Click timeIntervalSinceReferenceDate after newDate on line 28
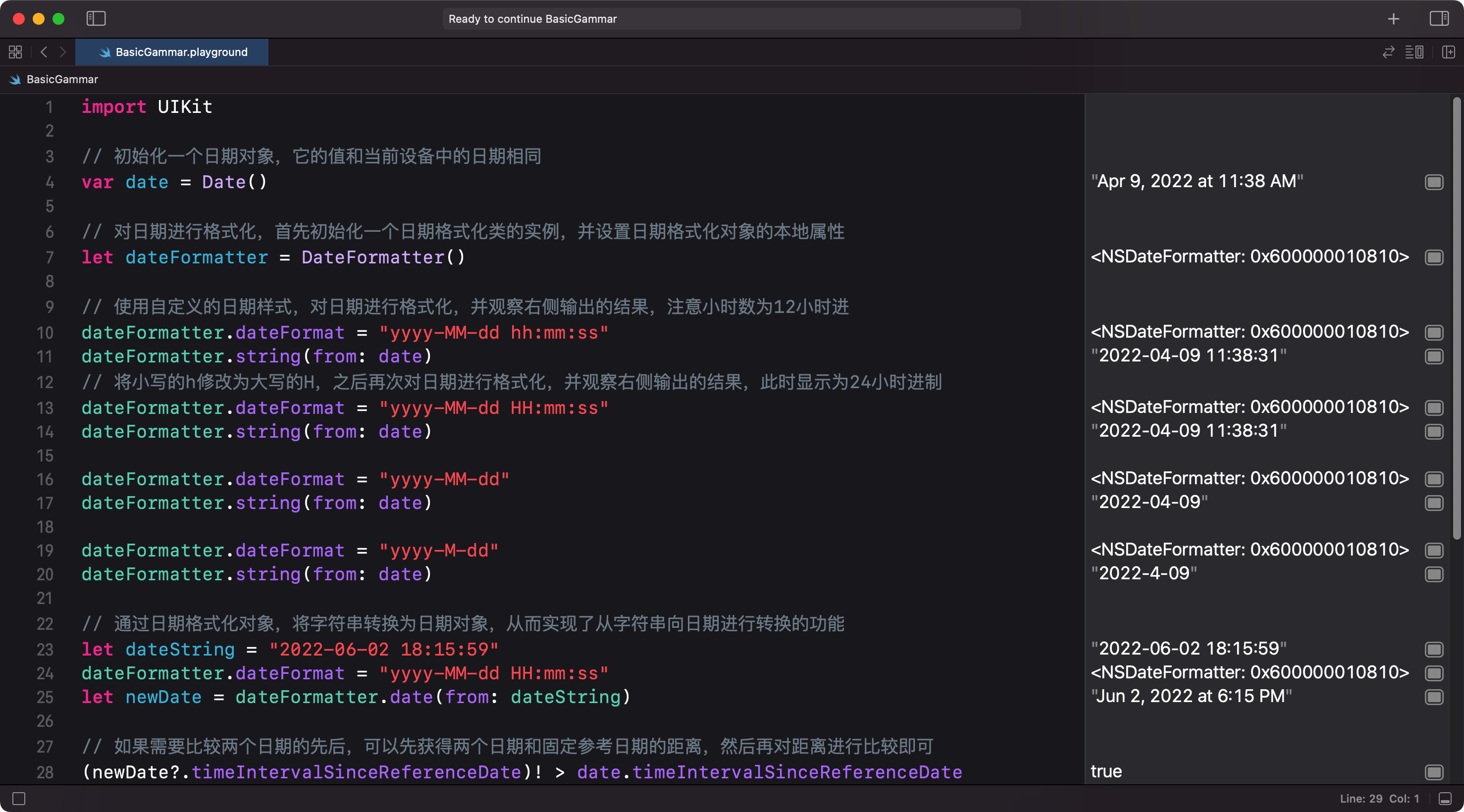1464x812 pixels. point(356,772)
